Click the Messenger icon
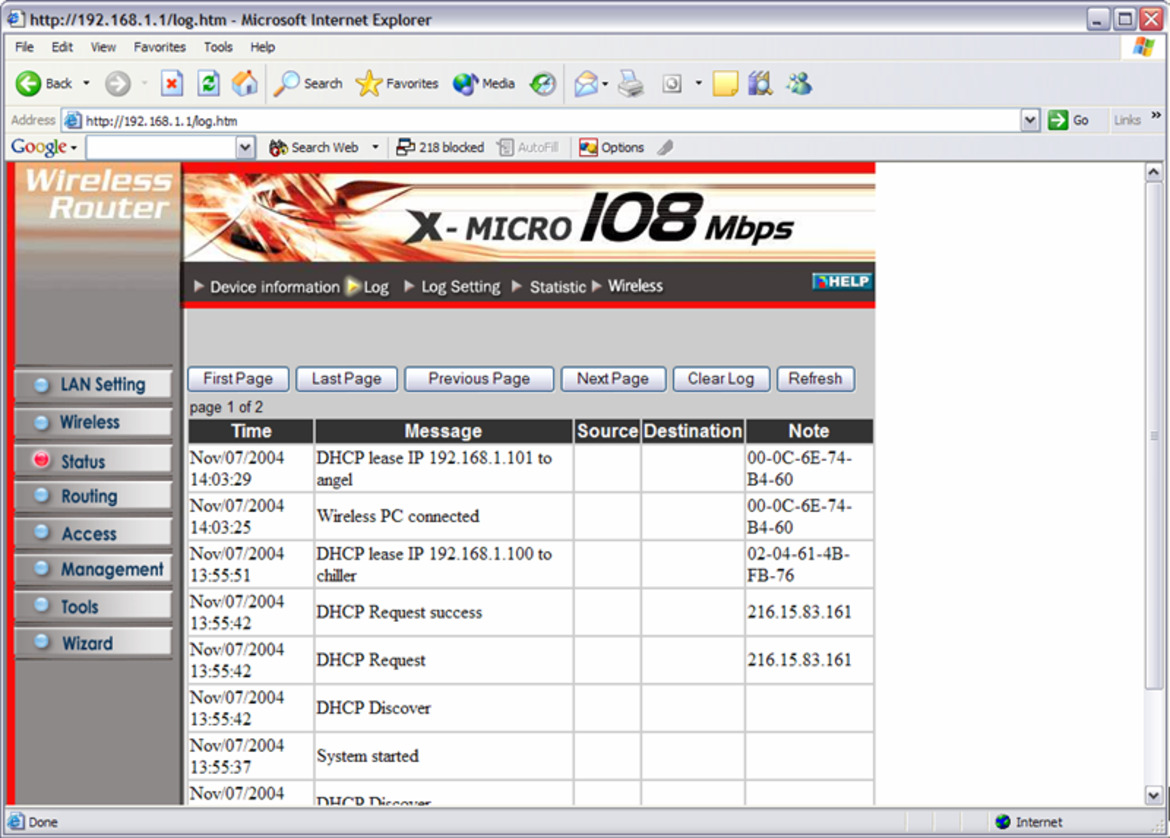 click(799, 84)
